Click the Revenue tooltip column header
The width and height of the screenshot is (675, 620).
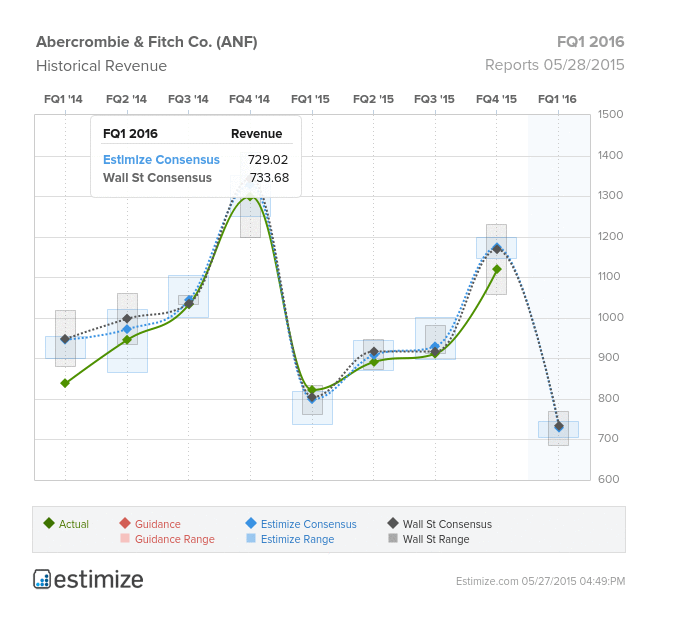pyautogui.click(x=257, y=133)
